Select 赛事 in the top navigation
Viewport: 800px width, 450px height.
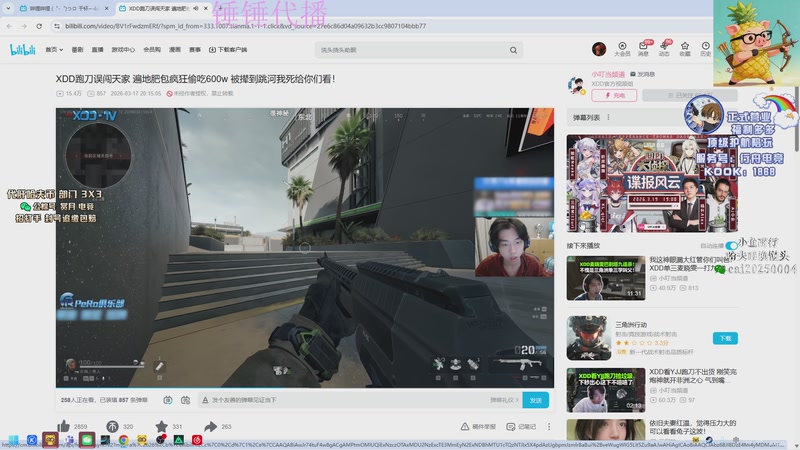click(x=195, y=49)
